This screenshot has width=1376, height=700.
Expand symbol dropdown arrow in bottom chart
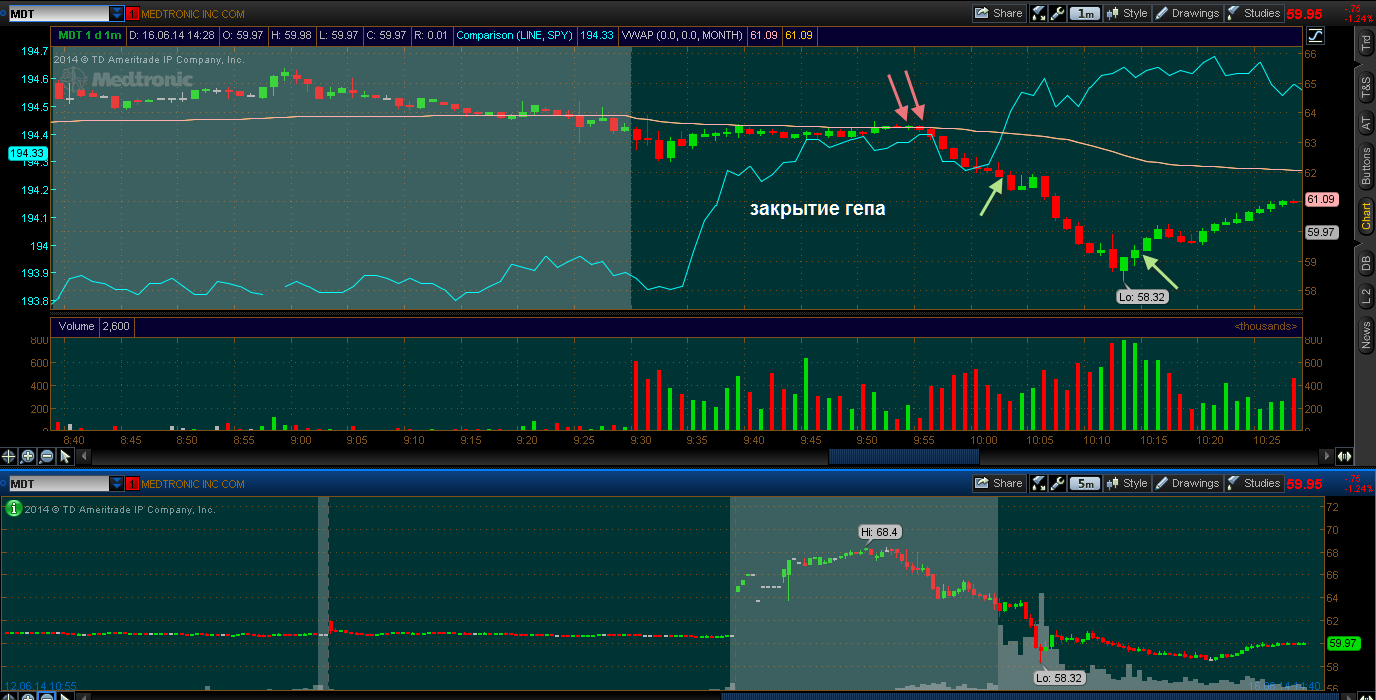pyautogui.click(x=117, y=484)
